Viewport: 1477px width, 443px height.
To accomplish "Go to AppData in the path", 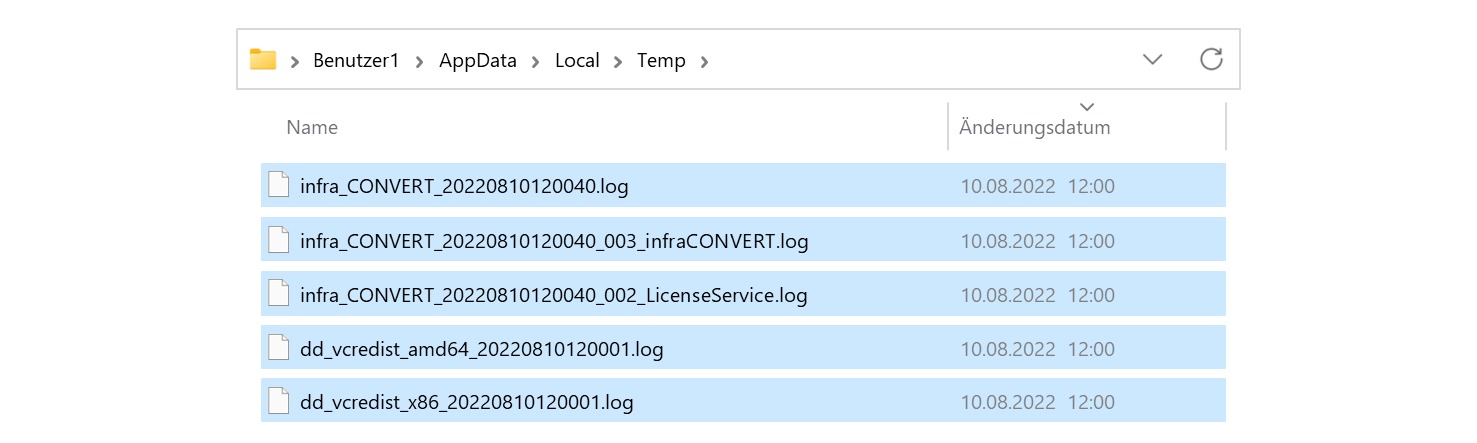I will [x=478, y=61].
